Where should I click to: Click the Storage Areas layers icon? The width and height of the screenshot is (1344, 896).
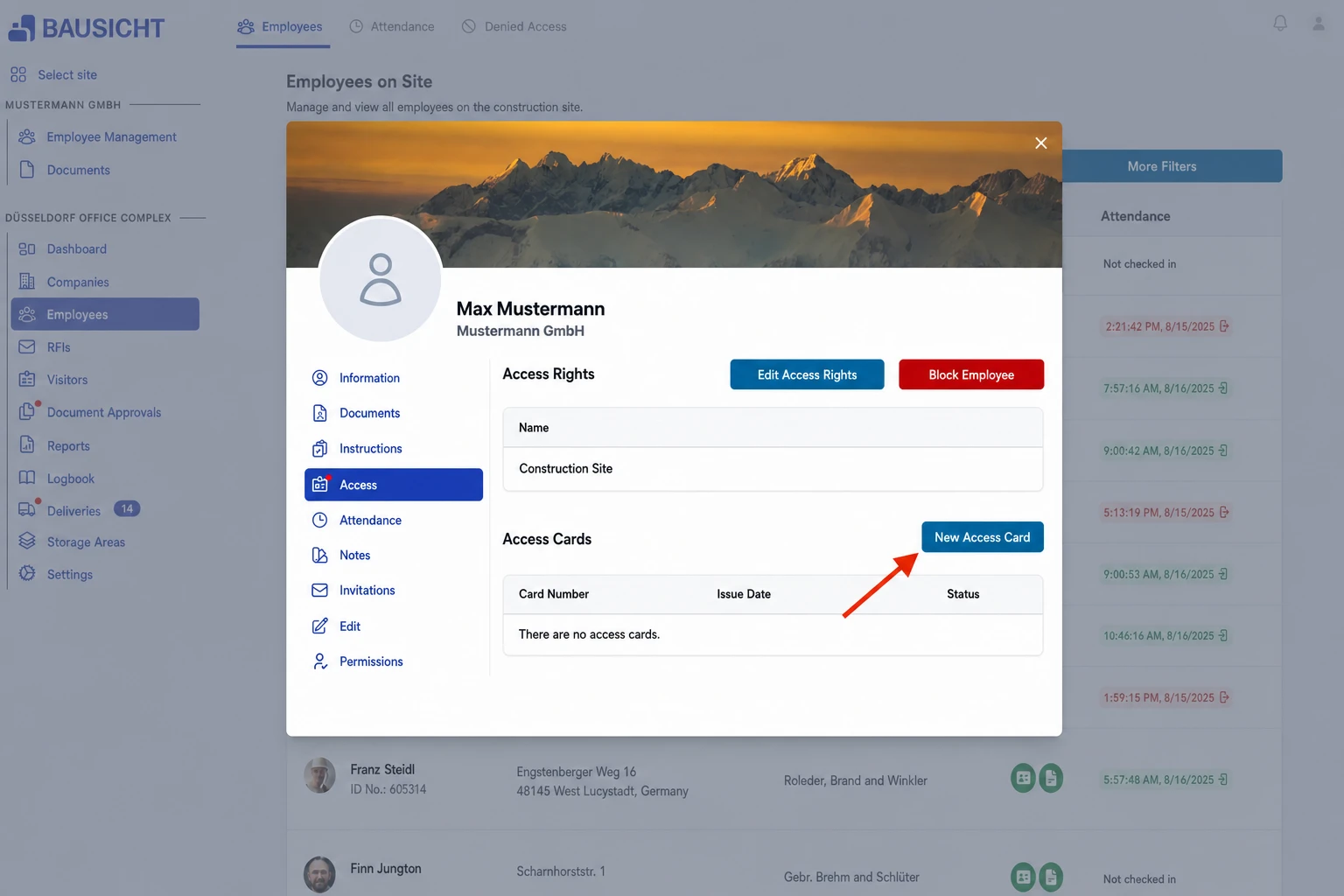(x=27, y=541)
